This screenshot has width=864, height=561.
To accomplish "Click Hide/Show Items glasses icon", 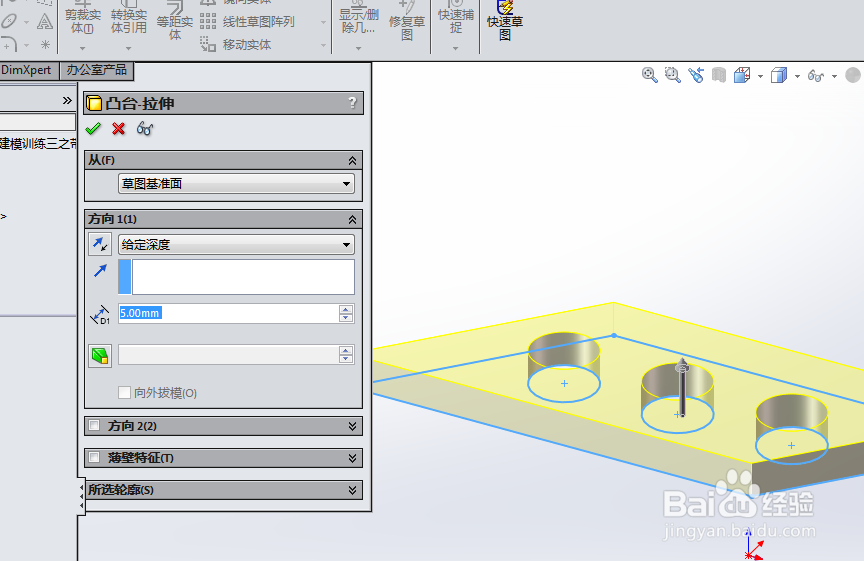I will tap(816, 75).
